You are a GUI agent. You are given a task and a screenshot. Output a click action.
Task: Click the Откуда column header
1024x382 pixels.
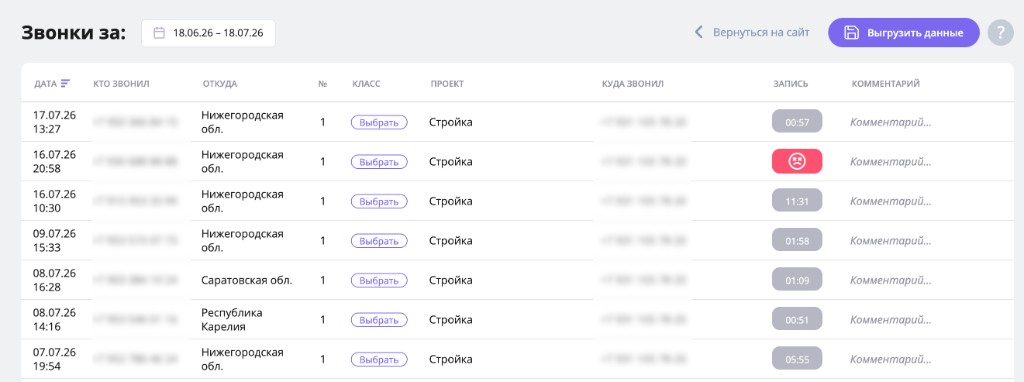tap(220, 84)
